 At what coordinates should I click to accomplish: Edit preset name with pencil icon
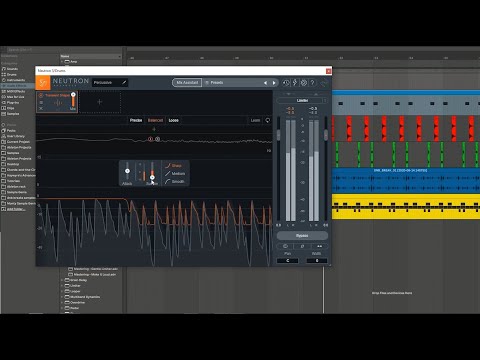124,82
